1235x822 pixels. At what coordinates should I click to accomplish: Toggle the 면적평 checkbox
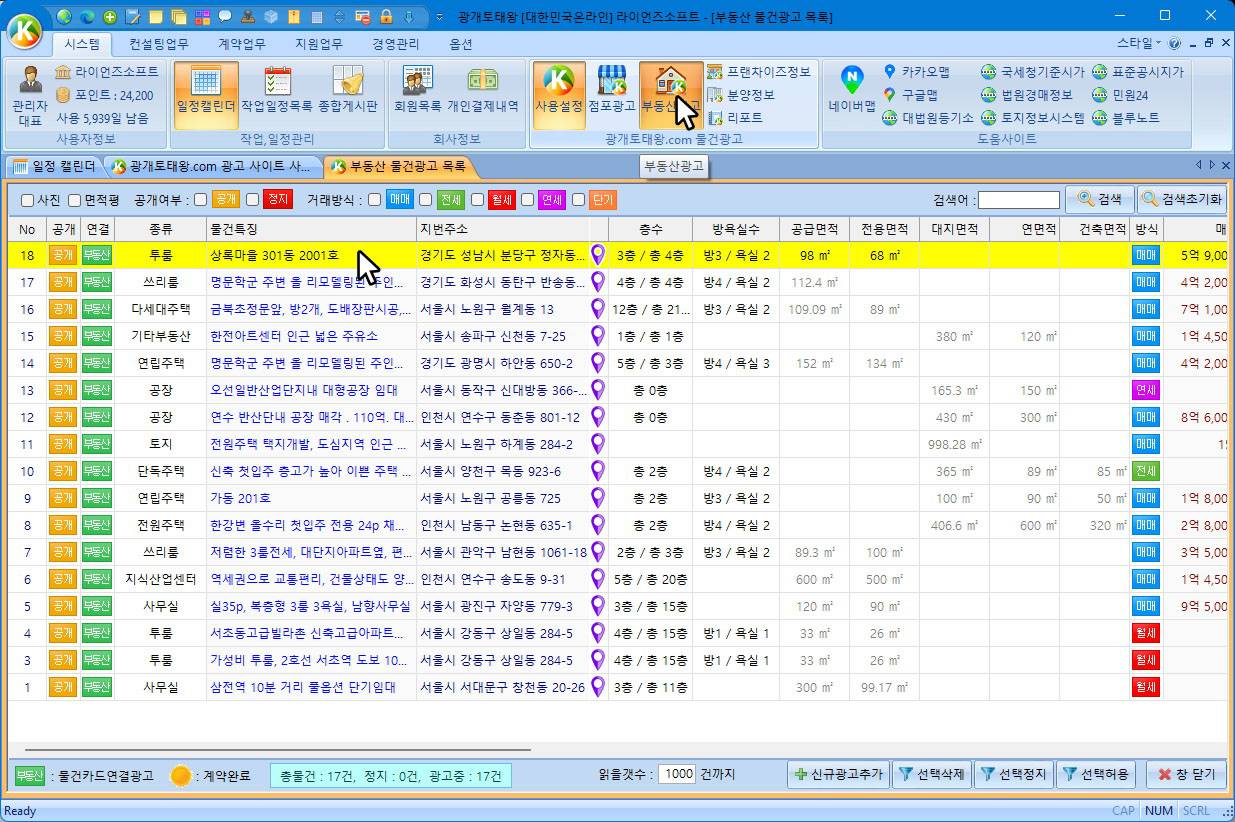[74, 200]
